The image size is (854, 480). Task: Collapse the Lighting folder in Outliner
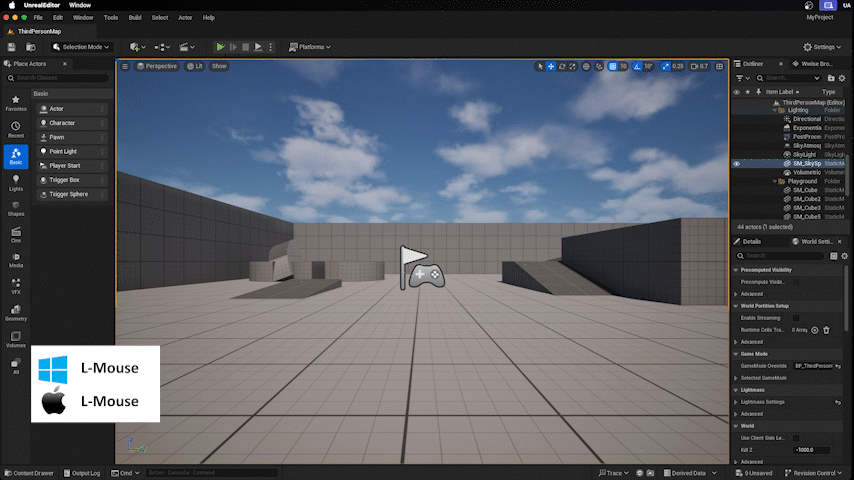tap(774, 110)
